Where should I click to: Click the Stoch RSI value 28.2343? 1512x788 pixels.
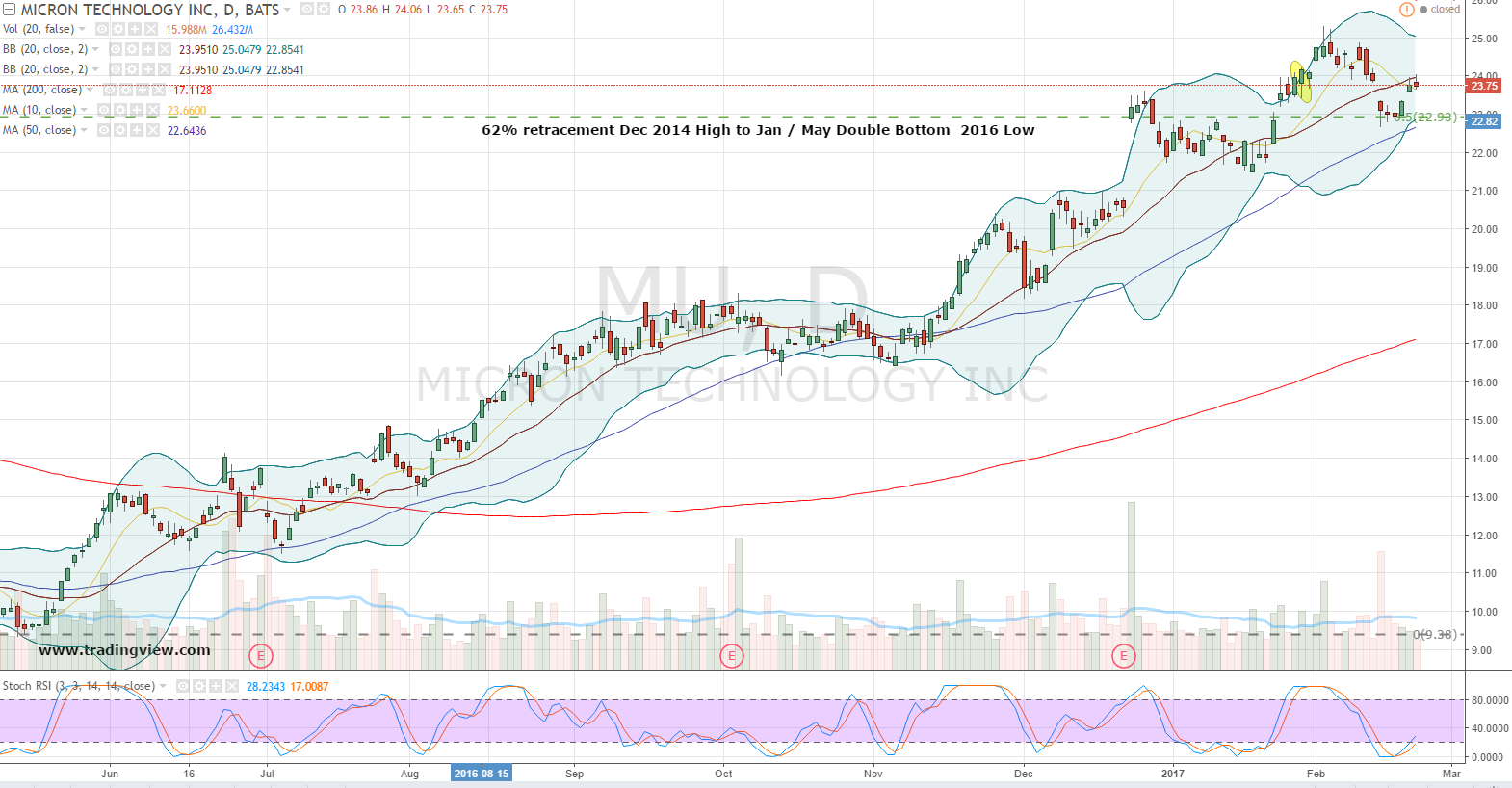click(x=266, y=687)
